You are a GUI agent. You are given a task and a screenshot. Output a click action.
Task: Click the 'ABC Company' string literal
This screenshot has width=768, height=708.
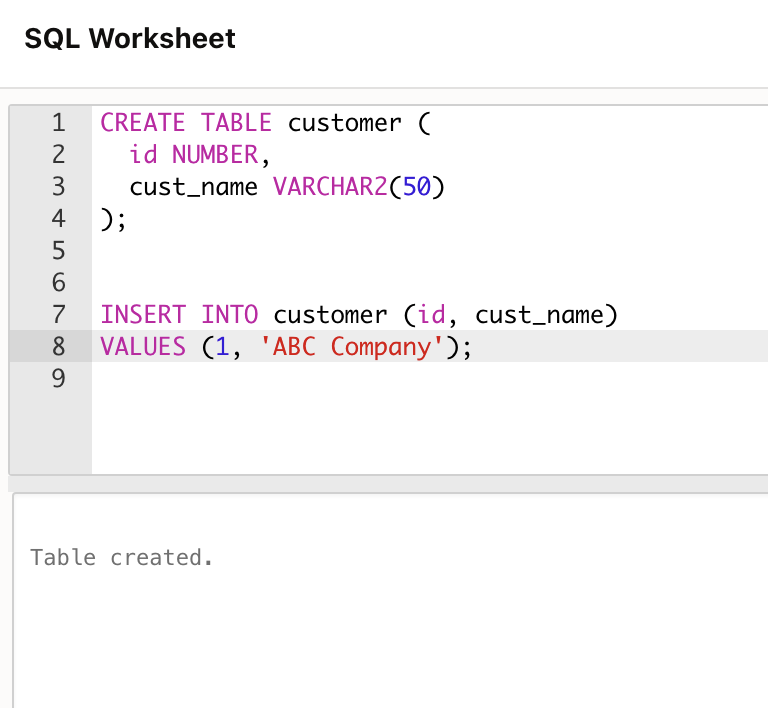pos(351,347)
